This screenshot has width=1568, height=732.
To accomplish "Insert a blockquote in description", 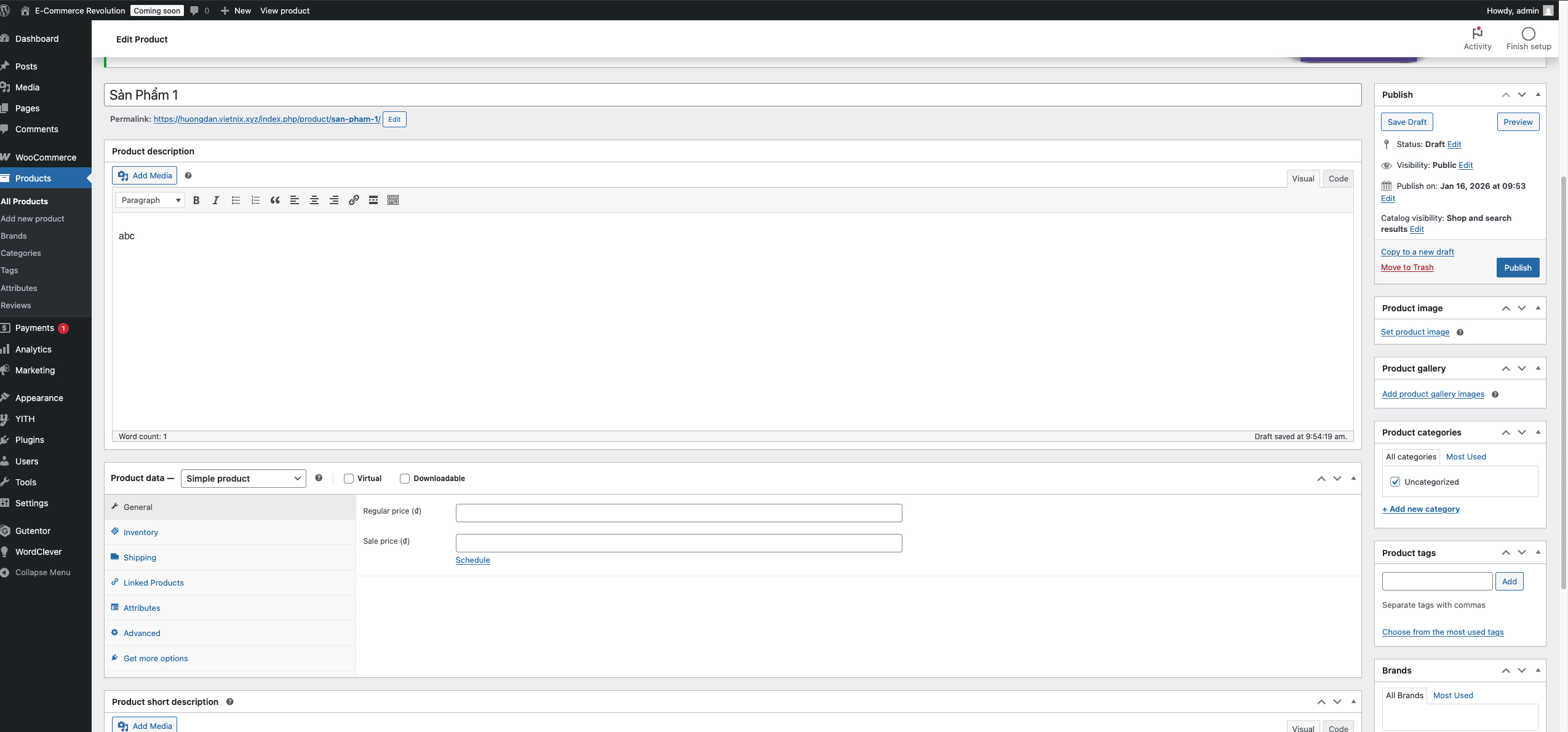I will click(275, 200).
